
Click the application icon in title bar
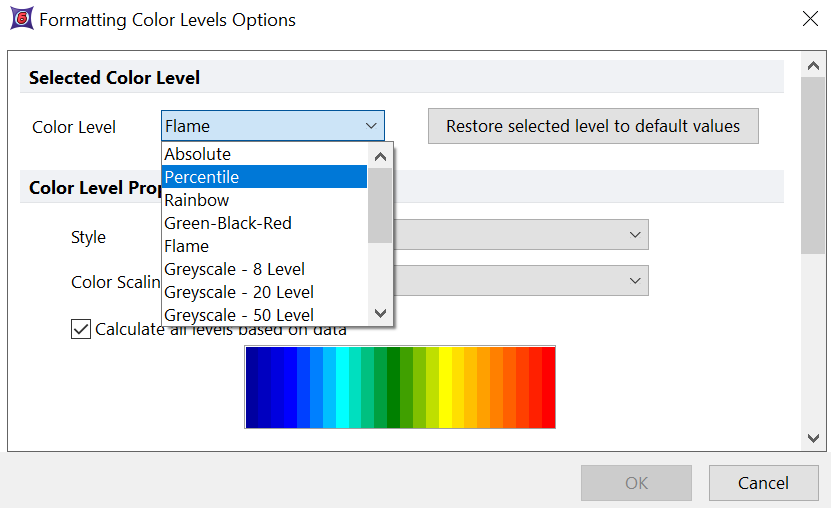tap(20, 20)
